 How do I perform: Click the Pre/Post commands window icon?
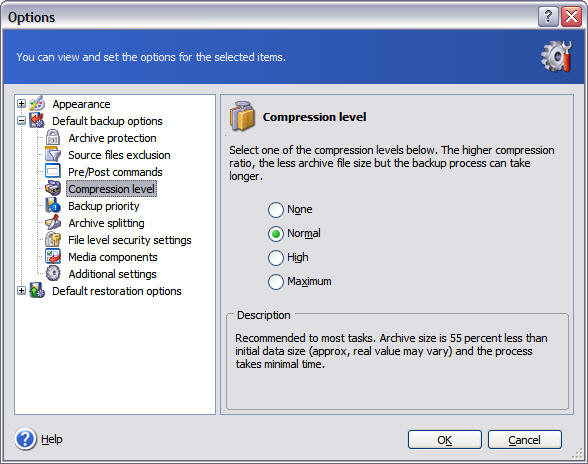point(52,171)
